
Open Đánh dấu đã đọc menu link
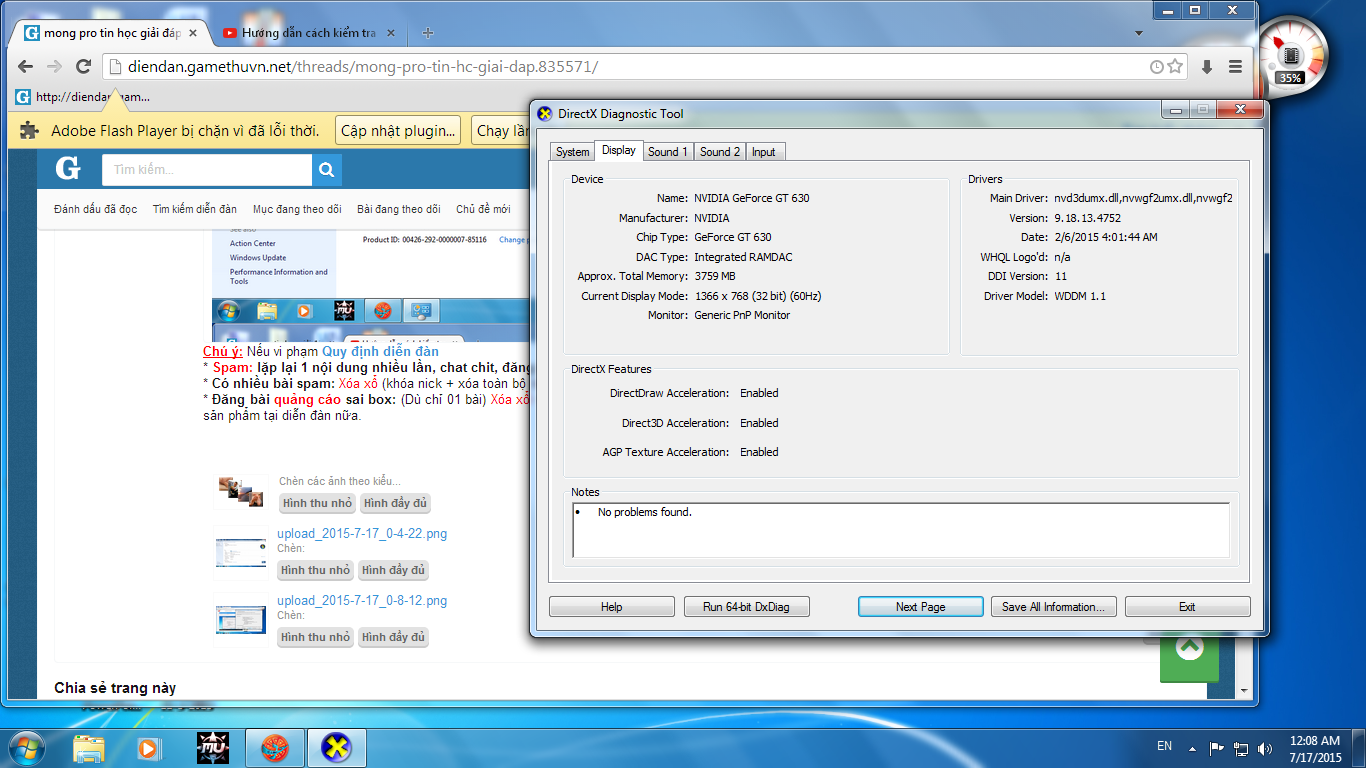pos(96,209)
